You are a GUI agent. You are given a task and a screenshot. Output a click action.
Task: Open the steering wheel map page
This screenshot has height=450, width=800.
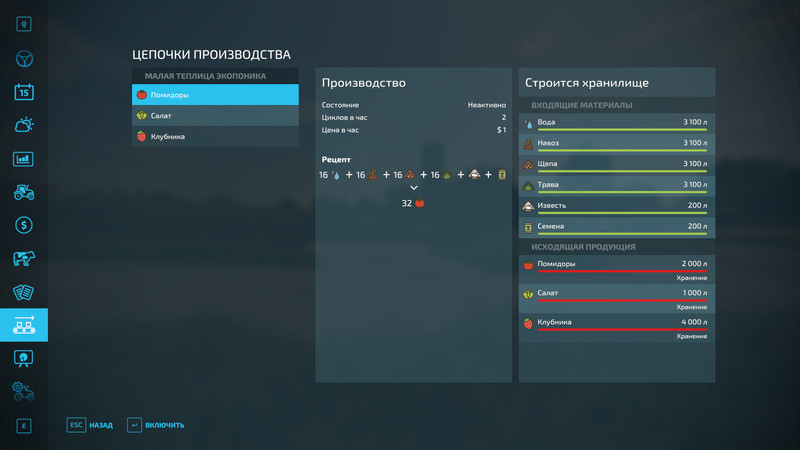point(24,58)
